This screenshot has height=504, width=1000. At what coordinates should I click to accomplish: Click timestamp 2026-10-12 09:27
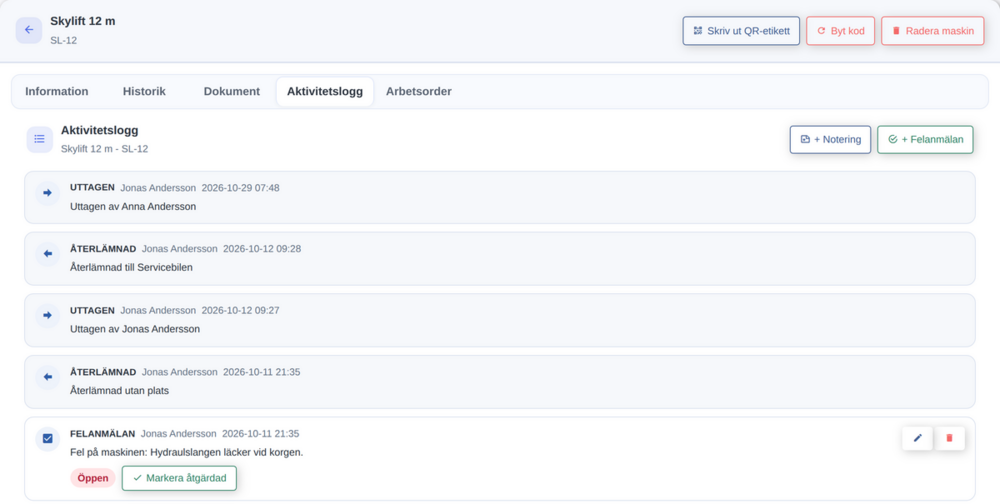click(x=240, y=310)
